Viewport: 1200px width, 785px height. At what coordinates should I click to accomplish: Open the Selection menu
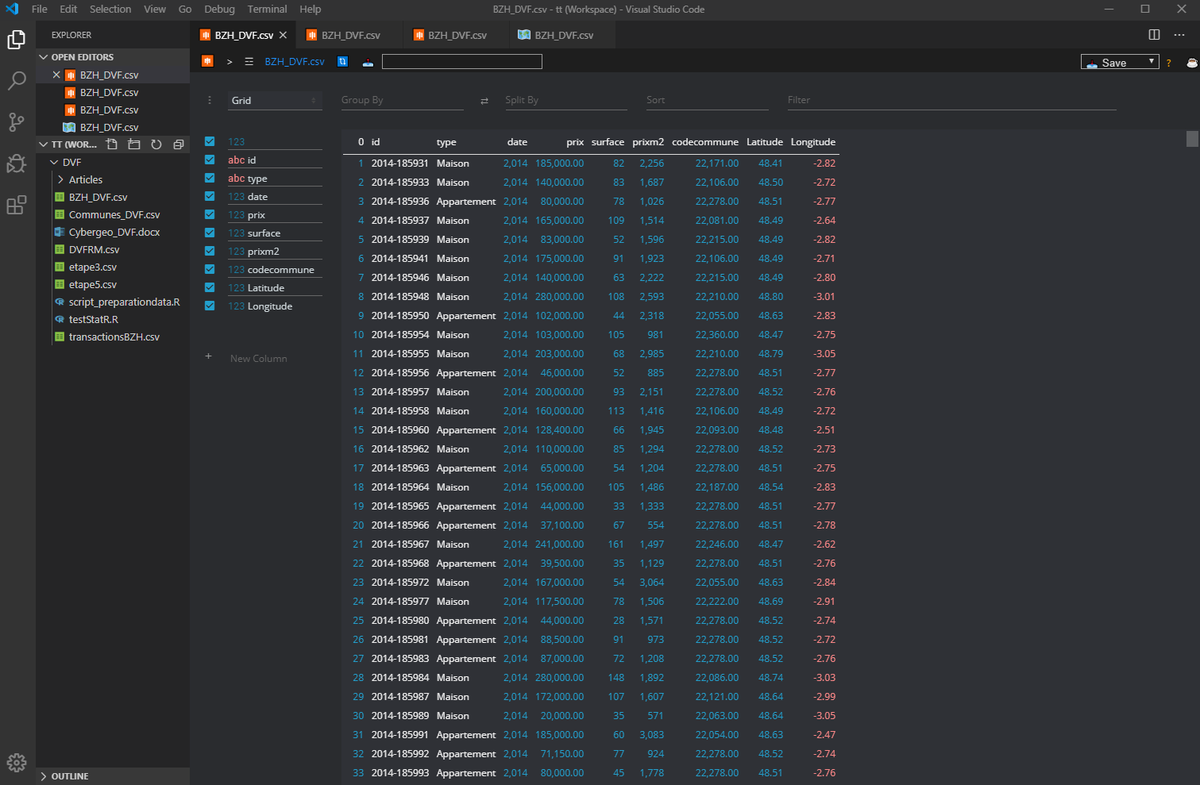tap(110, 9)
